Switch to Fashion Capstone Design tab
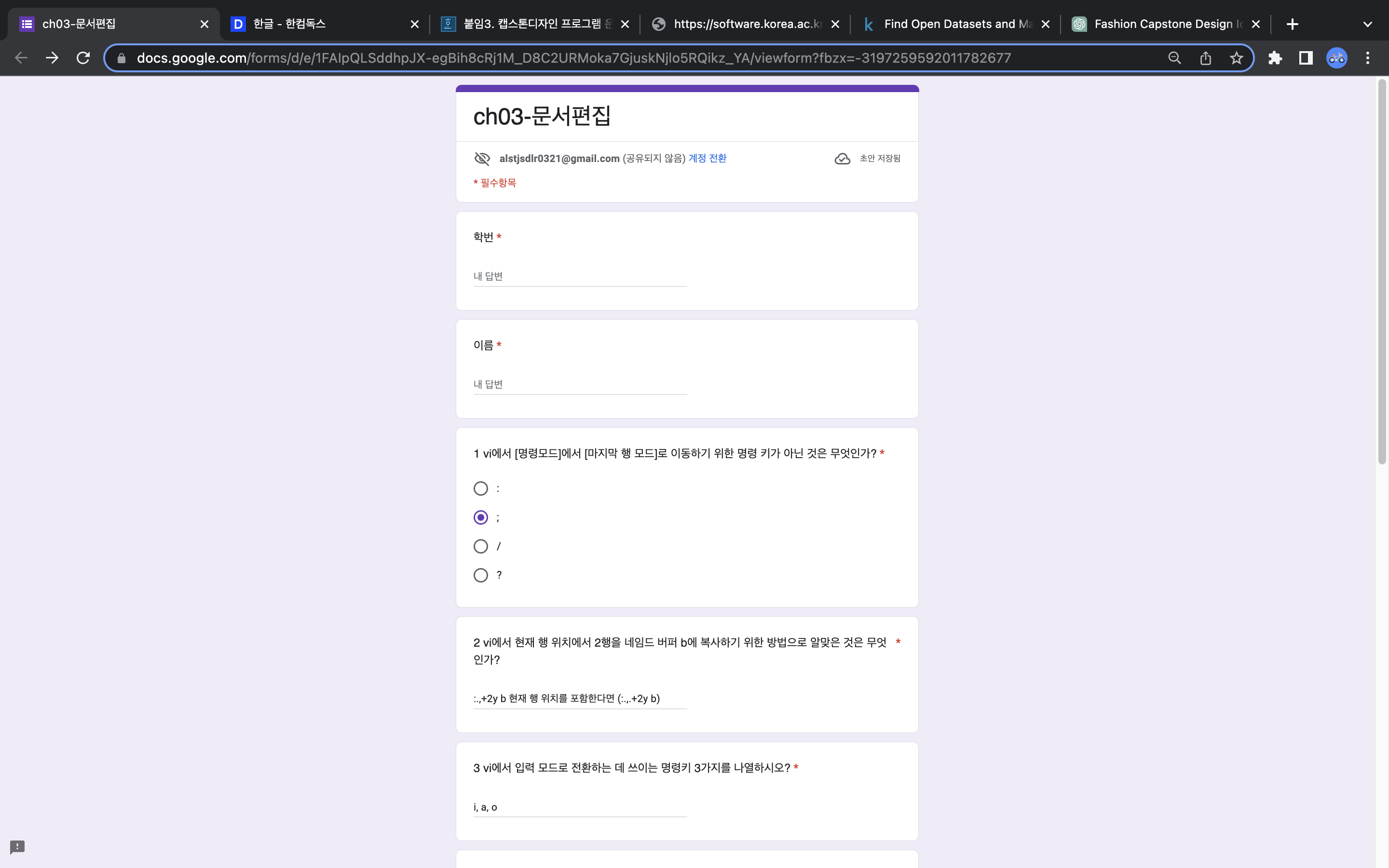Image resolution: width=1389 pixels, height=868 pixels. click(1159, 24)
